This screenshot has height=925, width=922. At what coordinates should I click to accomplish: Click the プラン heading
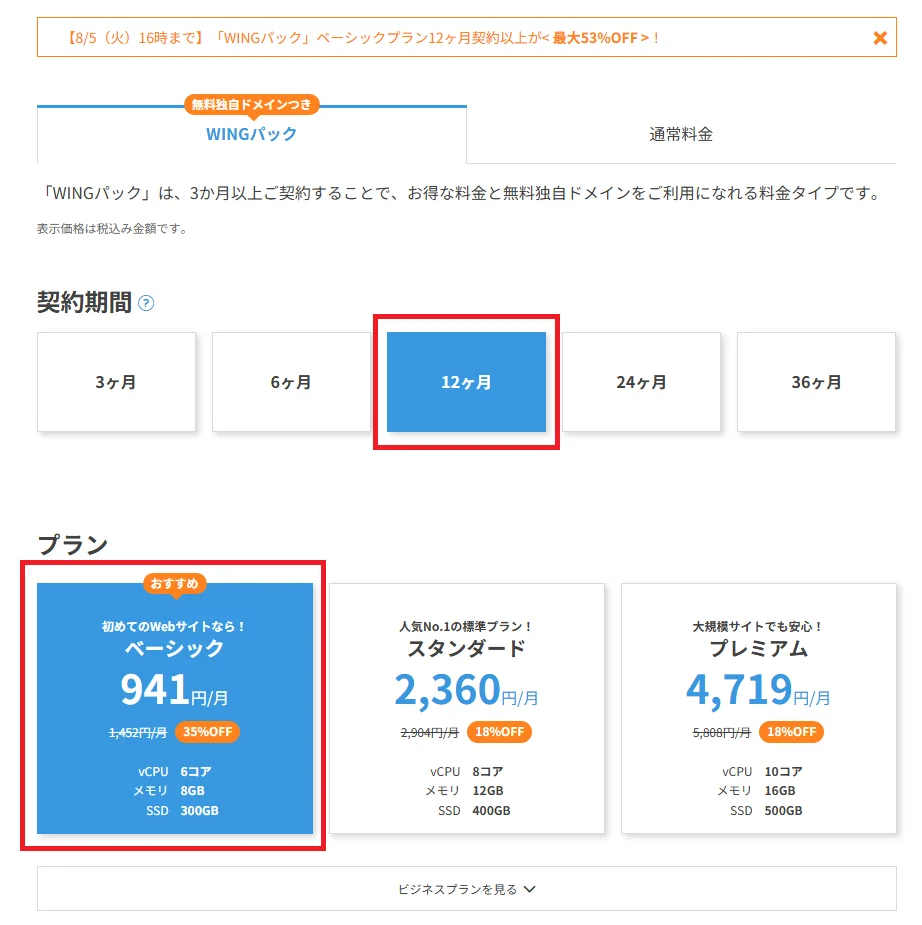point(73,544)
